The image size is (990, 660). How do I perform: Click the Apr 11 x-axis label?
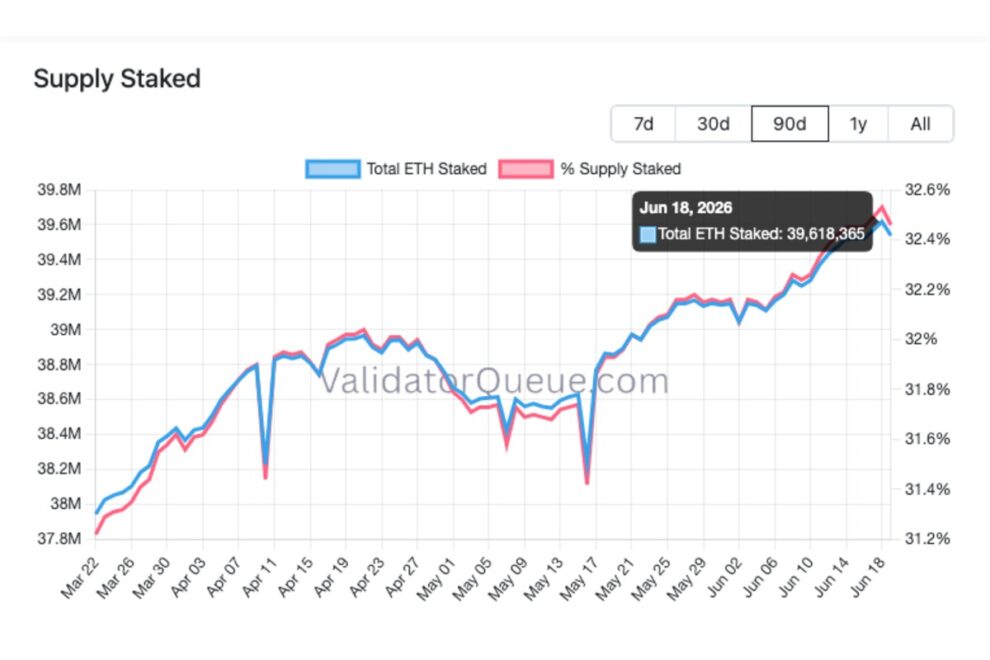click(260, 577)
